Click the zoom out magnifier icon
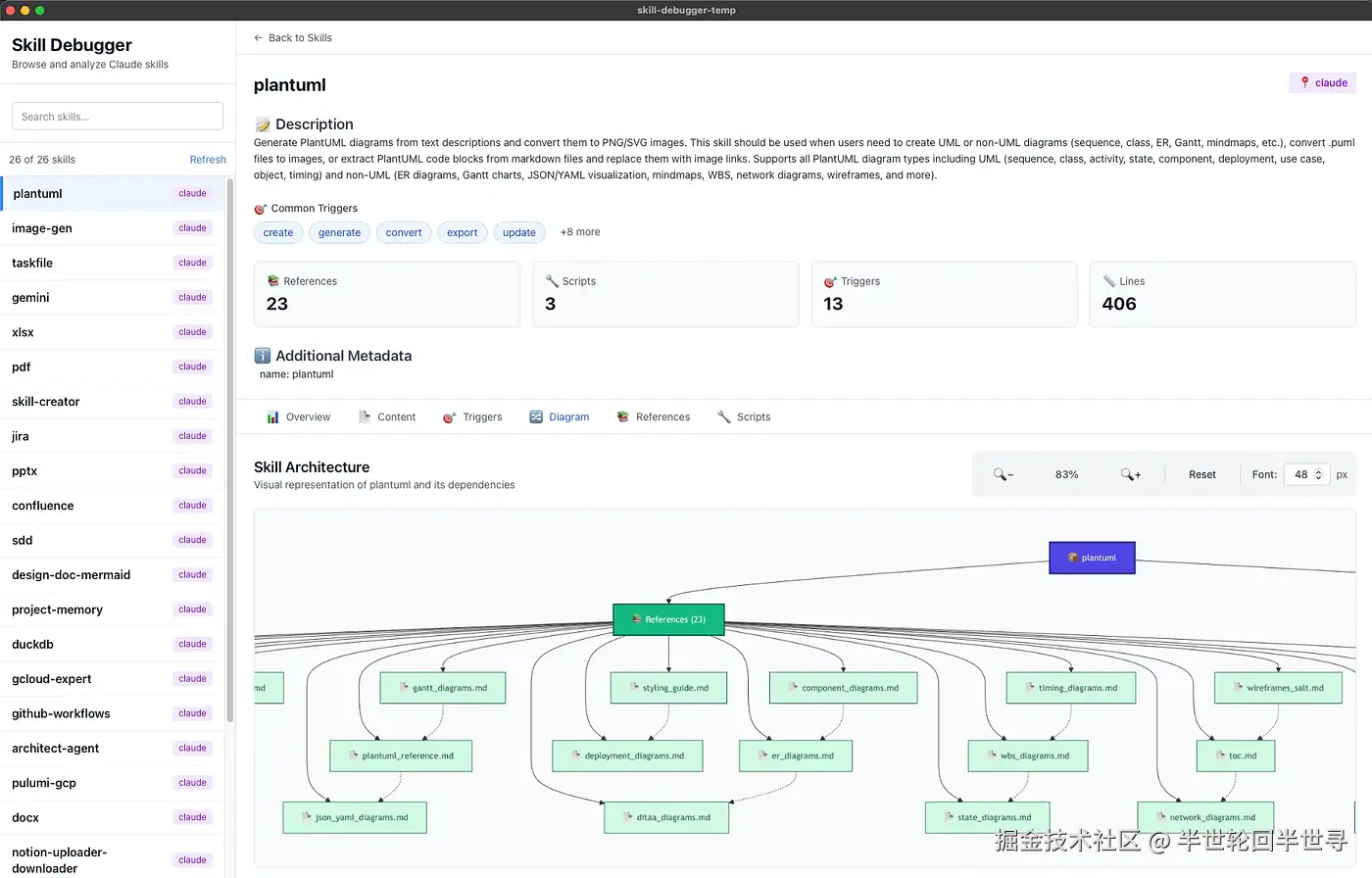This screenshot has height=878, width=1372. pyautogui.click(x=1003, y=474)
